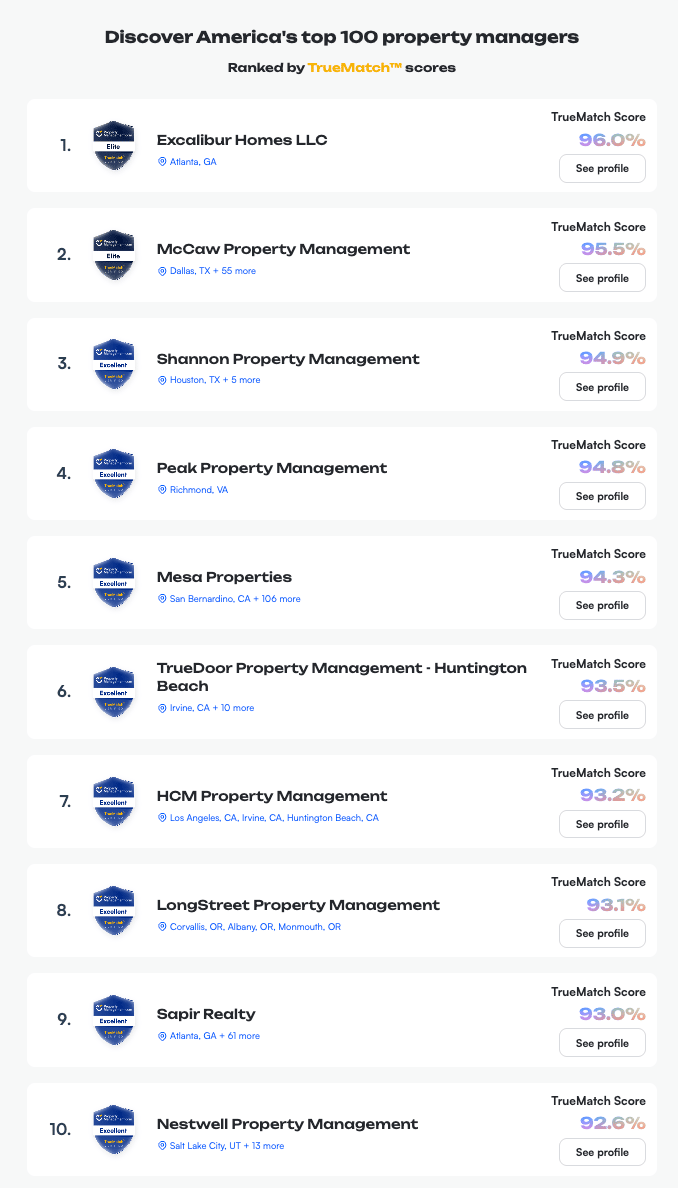Click the location pin next to Richmond, VA

coord(162,490)
